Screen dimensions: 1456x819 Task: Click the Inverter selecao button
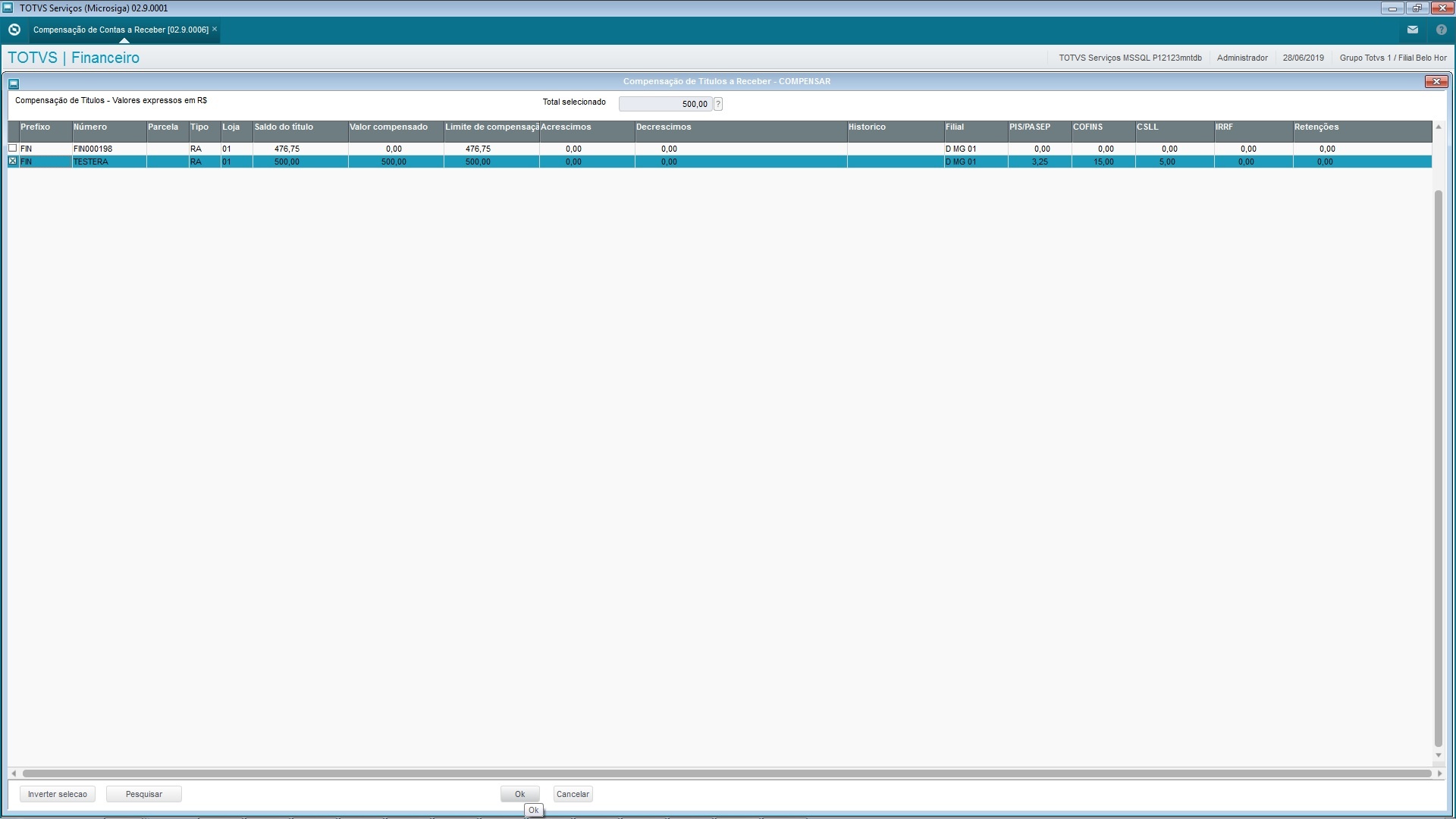(x=58, y=794)
